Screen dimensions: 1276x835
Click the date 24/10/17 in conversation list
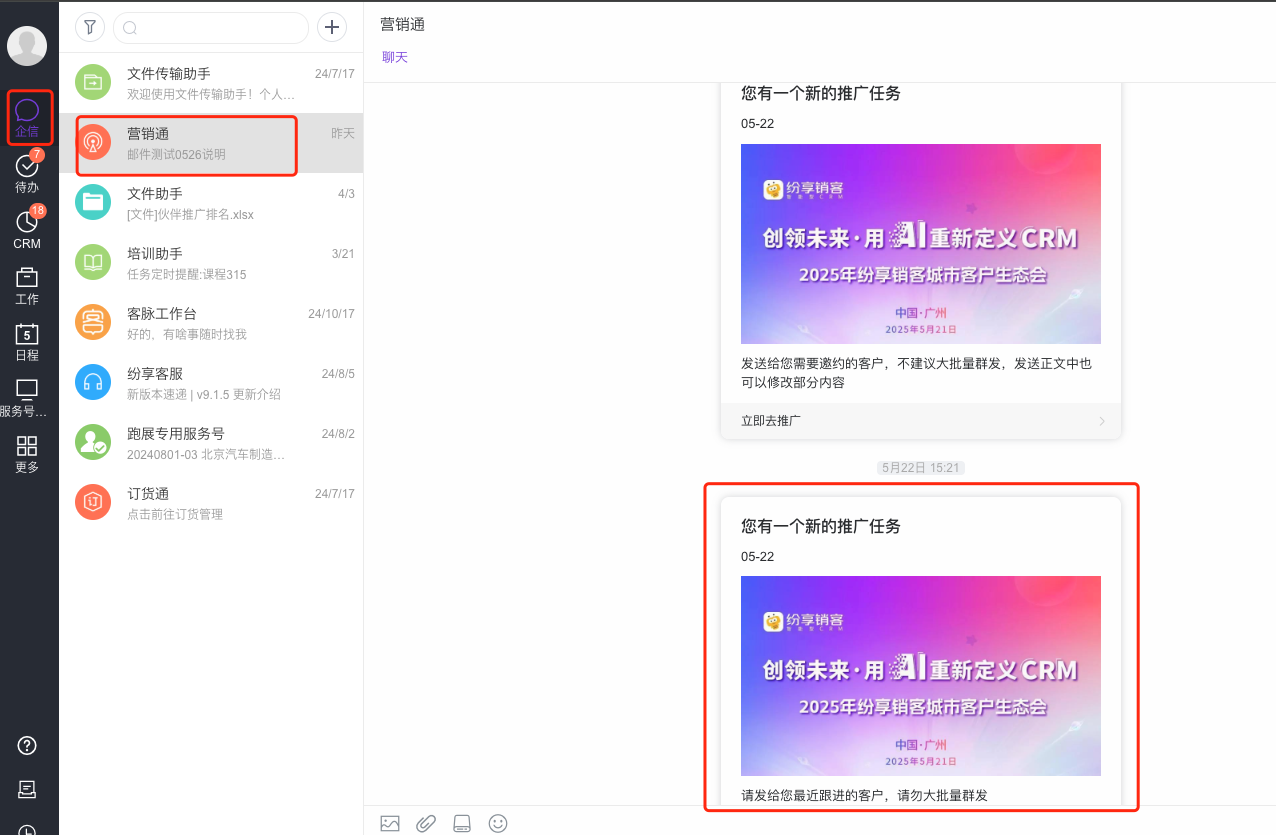[x=331, y=314]
